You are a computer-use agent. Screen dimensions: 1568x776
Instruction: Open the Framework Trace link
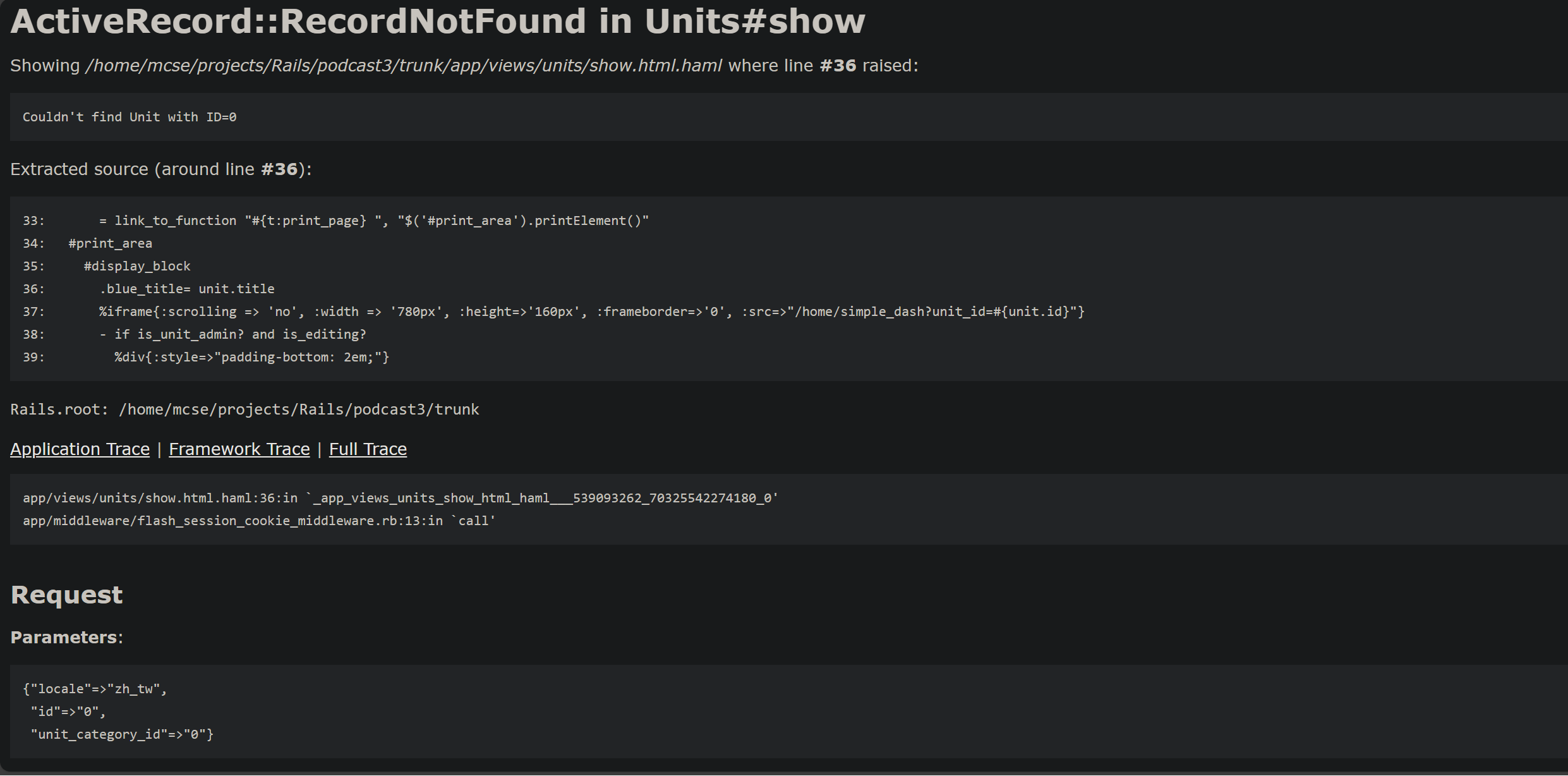pyautogui.click(x=239, y=449)
